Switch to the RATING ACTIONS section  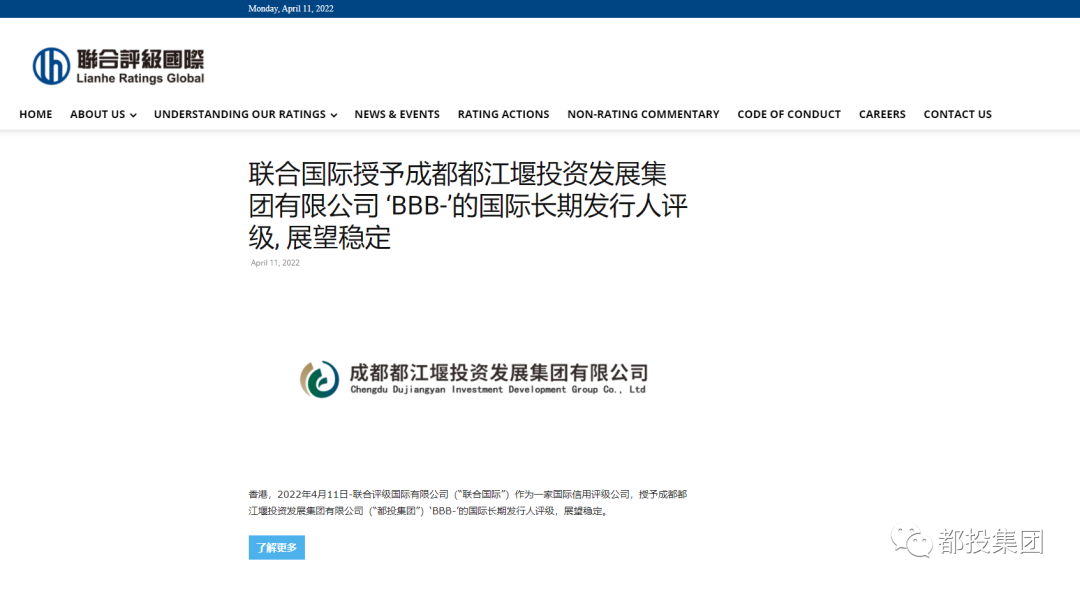tap(503, 114)
